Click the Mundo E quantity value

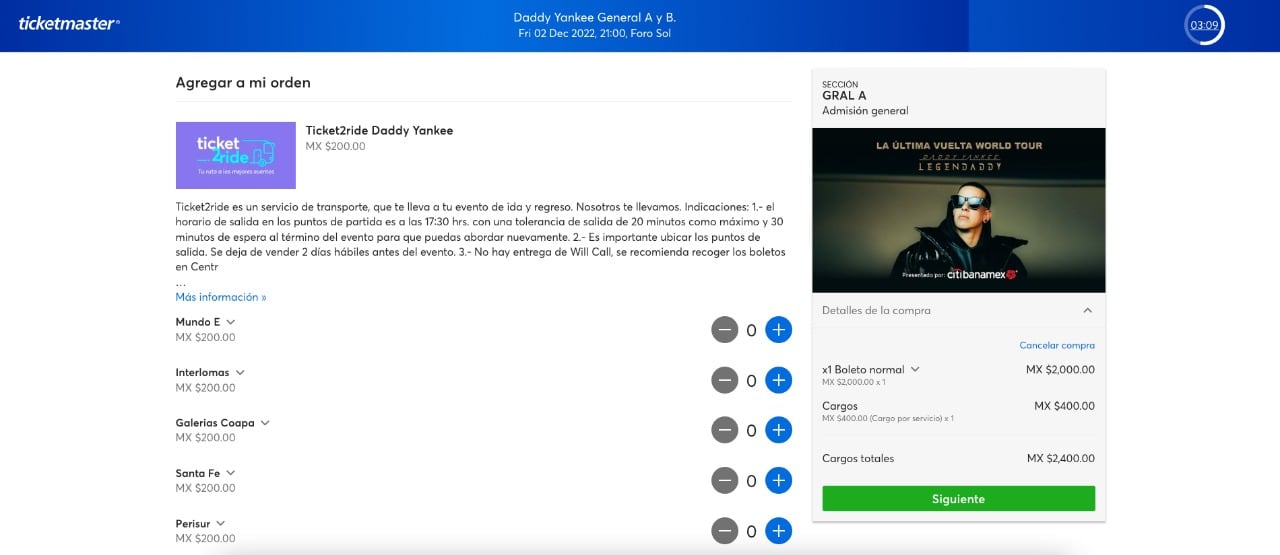751,330
